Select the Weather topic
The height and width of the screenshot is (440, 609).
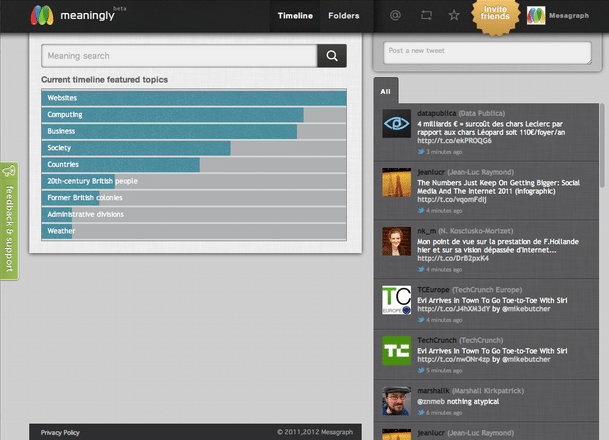pos(194,231)
